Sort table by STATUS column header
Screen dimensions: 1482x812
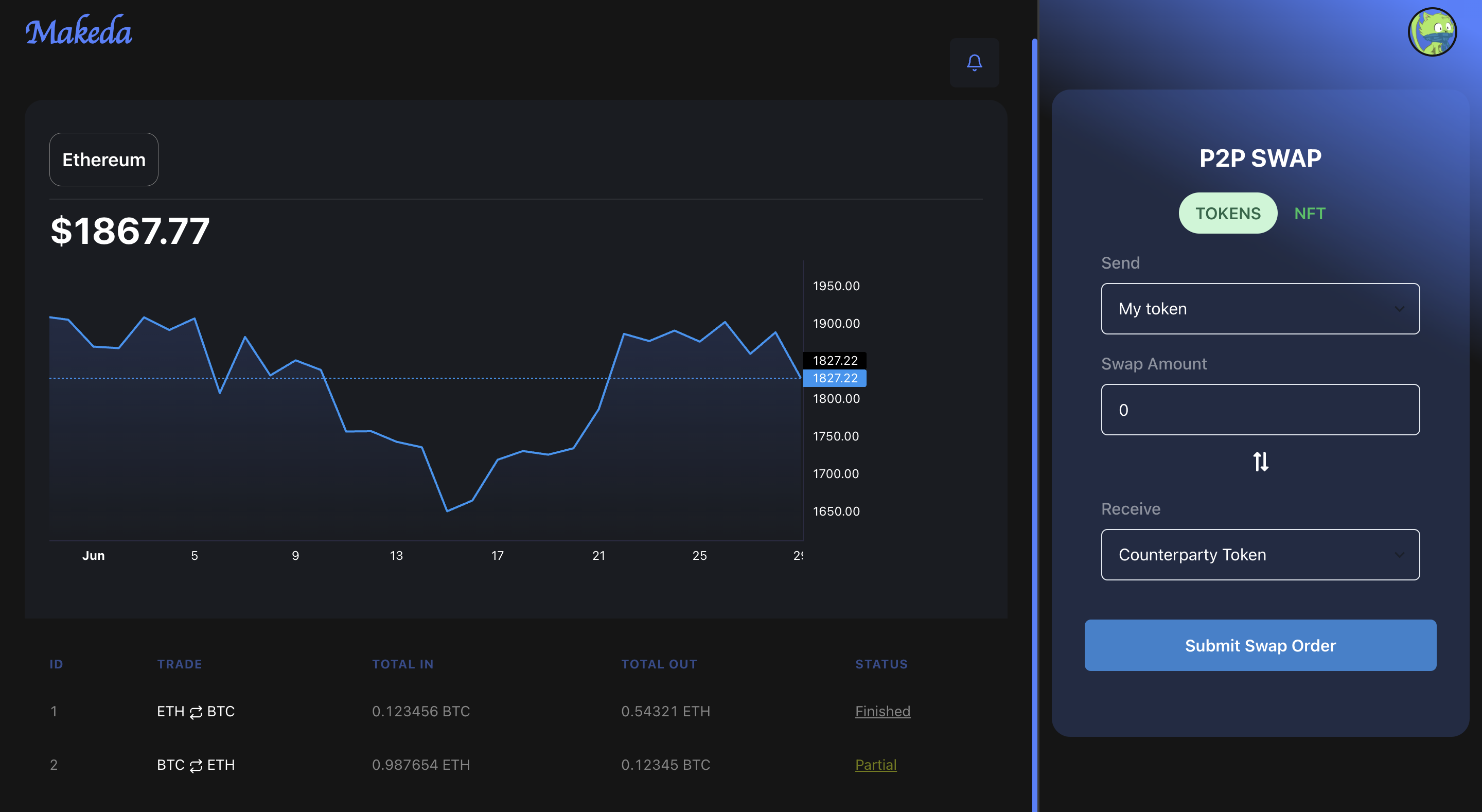pos(881,664)
